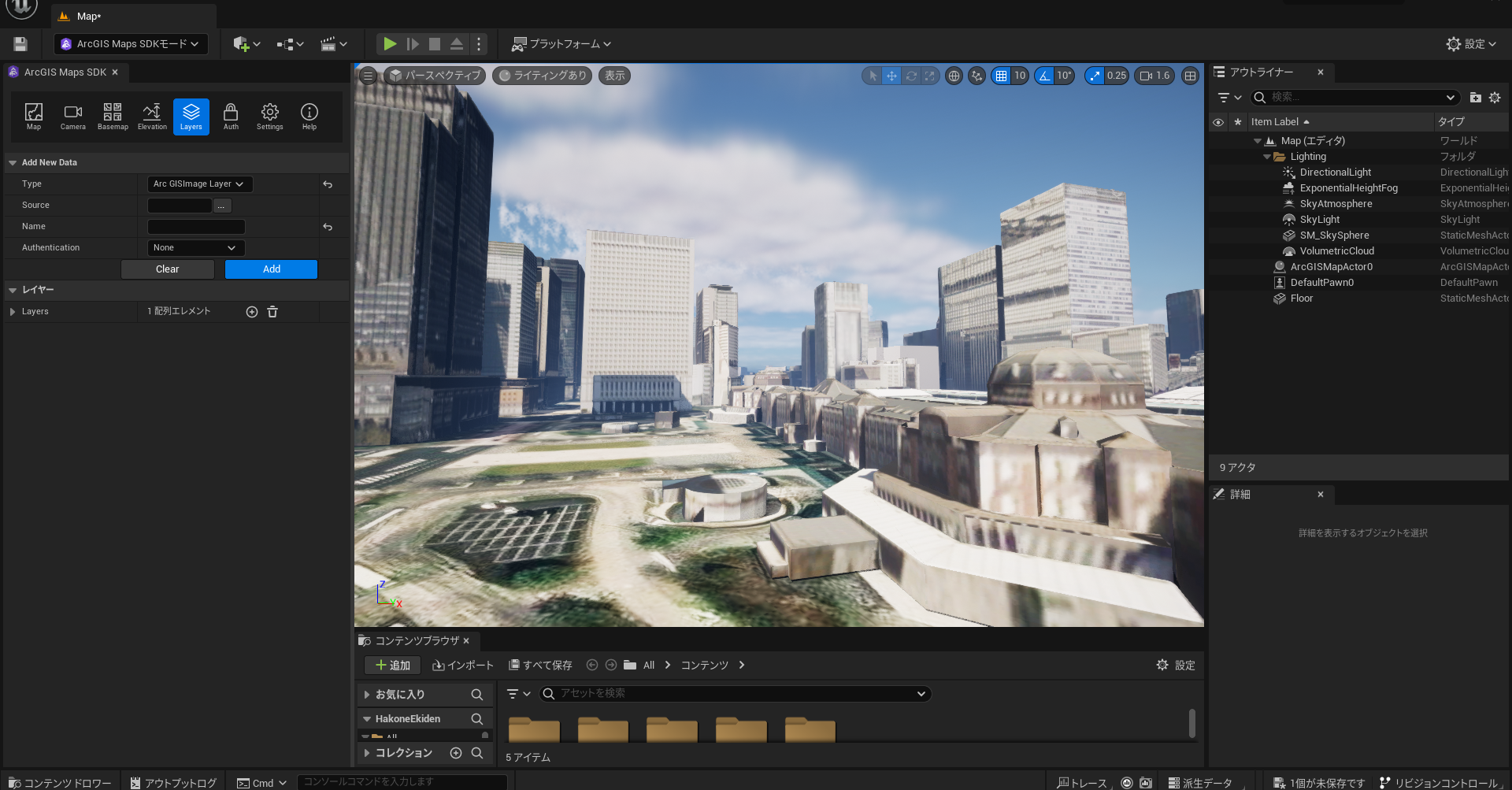Screen dimensions: 1512x790
Task: Collapse the Add New Data section
Action: click(13, 163)
